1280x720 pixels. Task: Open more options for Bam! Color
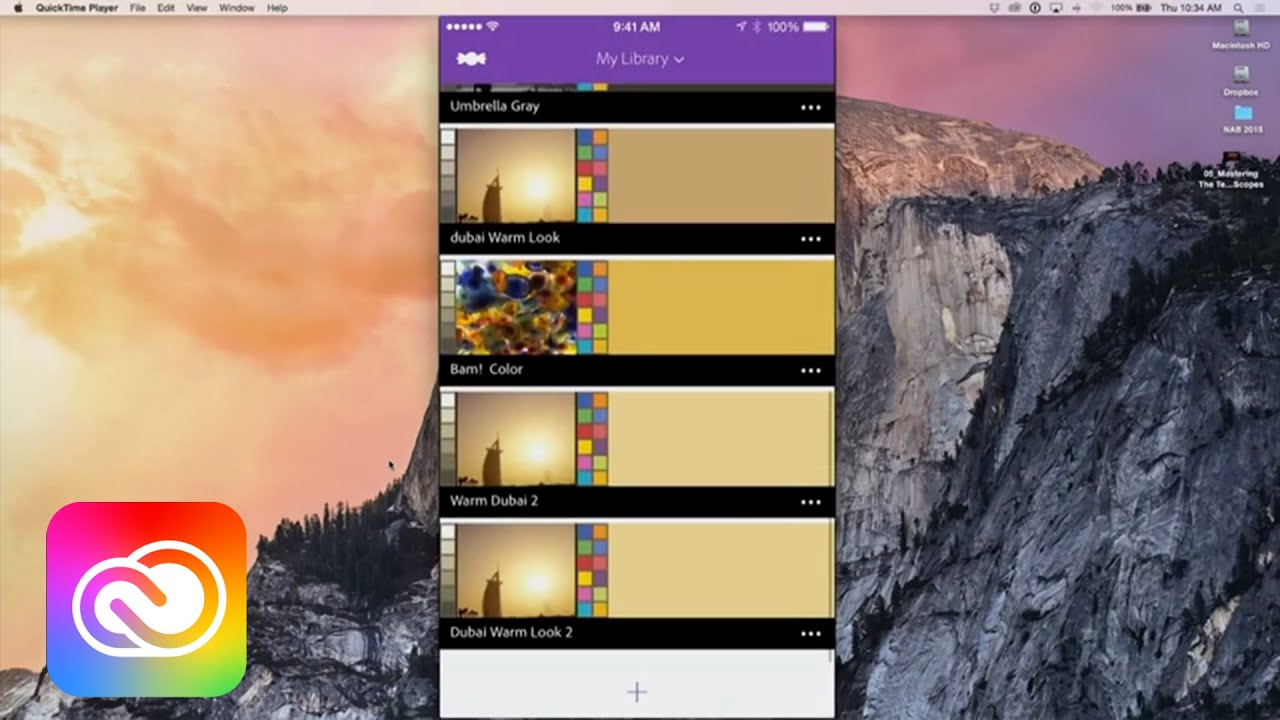811,371
